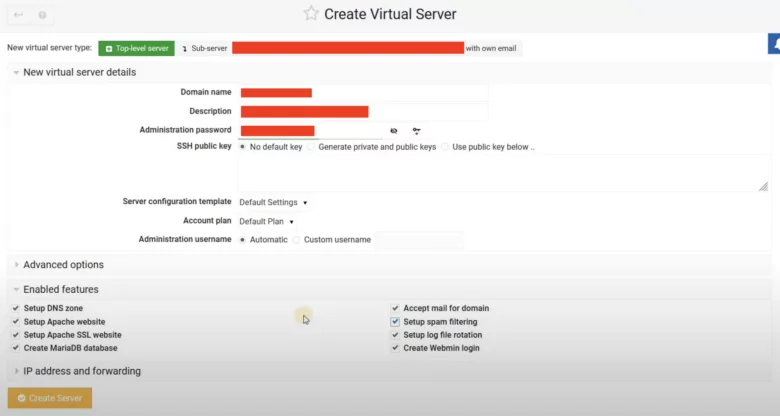Select the Top-level server tab
This screenshot has height=416, width=780.
point(136,48)
